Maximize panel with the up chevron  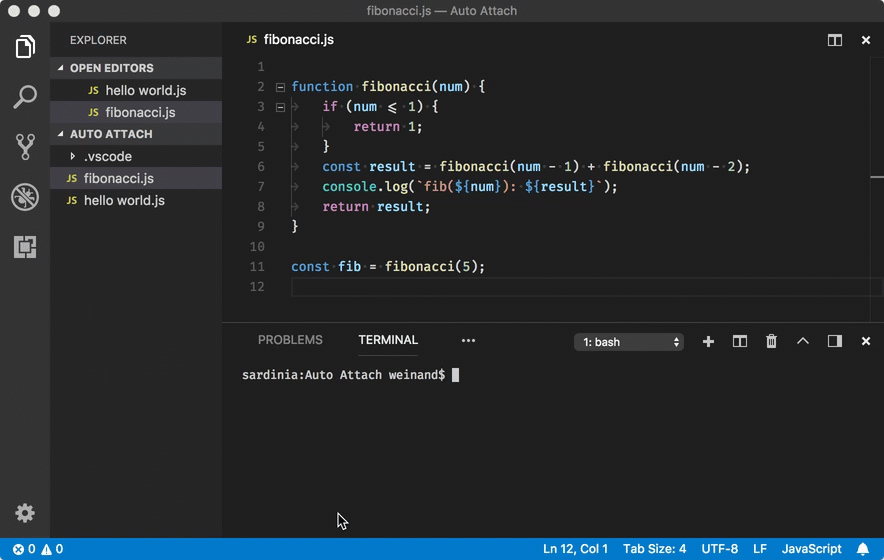click(802, 341)
